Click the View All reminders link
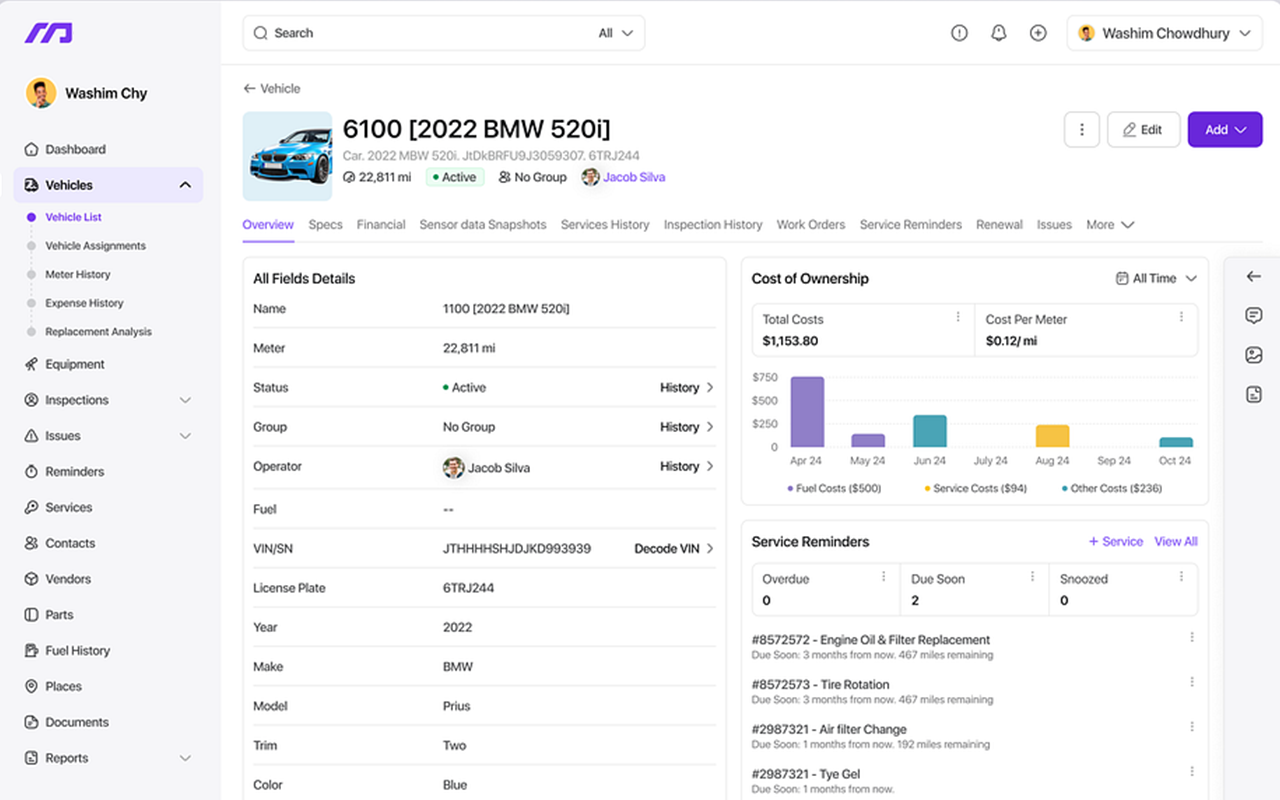This screenshot has width=1280, height=800. [1175, 542]
